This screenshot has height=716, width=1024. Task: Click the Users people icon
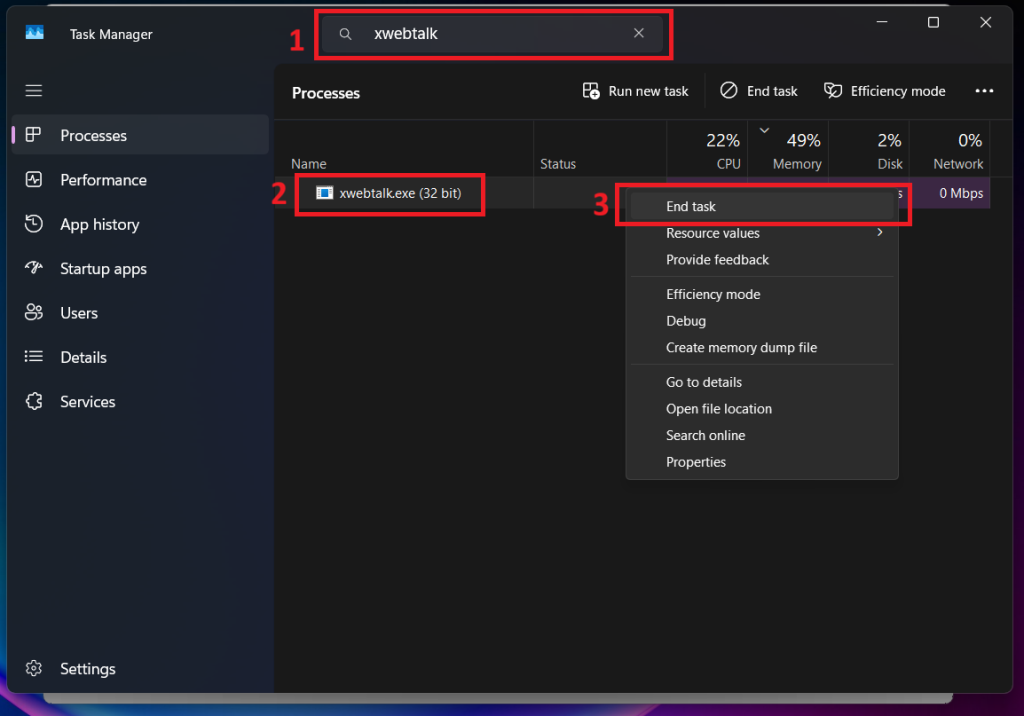[33, 312]
